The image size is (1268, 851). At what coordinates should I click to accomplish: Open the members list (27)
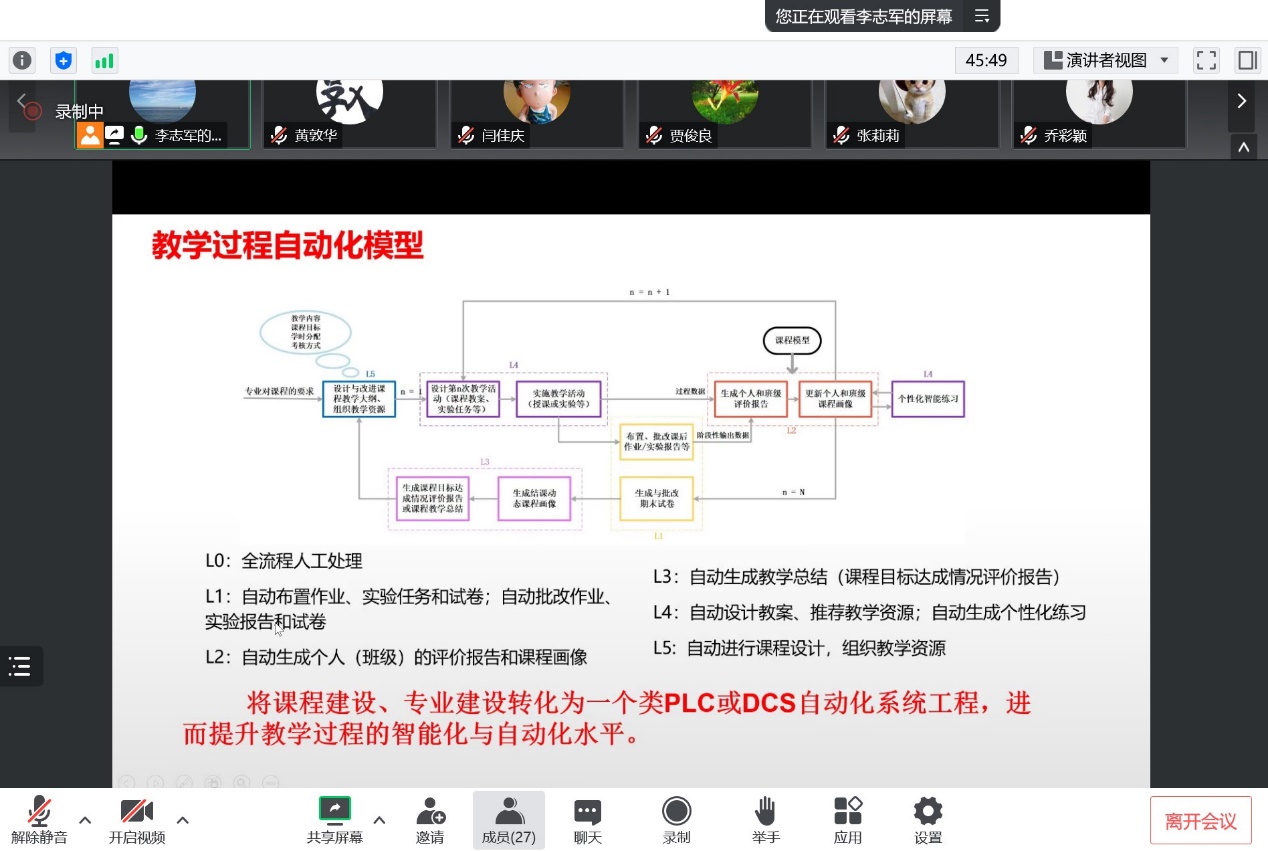coord(509,820)
